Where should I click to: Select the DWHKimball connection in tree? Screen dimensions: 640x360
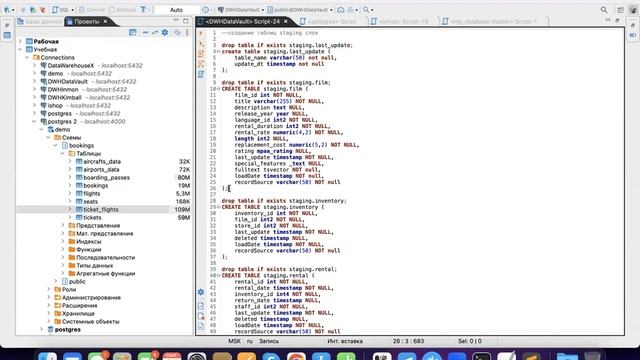(x=64, y=98)
